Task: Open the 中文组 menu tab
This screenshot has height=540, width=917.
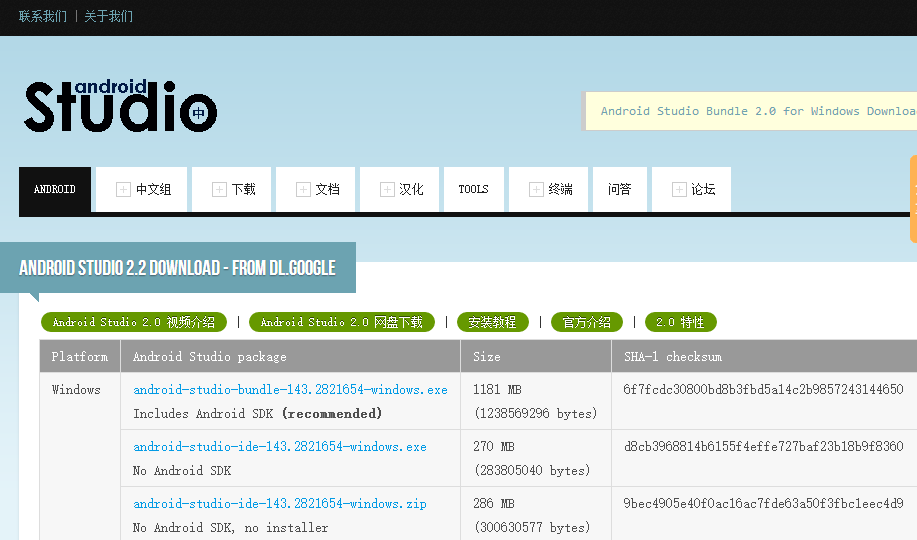Action: coord(142,190)
